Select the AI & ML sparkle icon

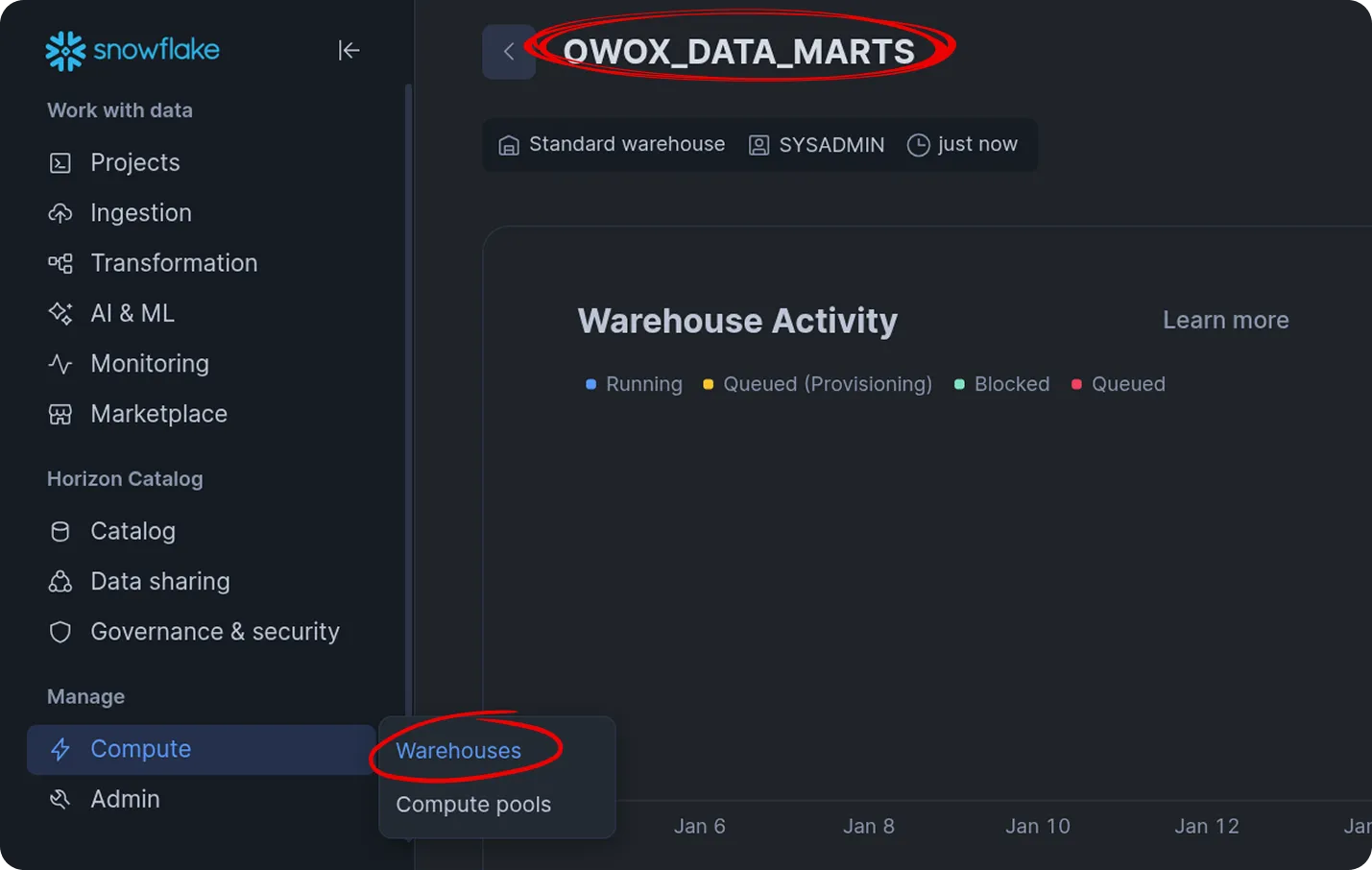pos(60,313)
